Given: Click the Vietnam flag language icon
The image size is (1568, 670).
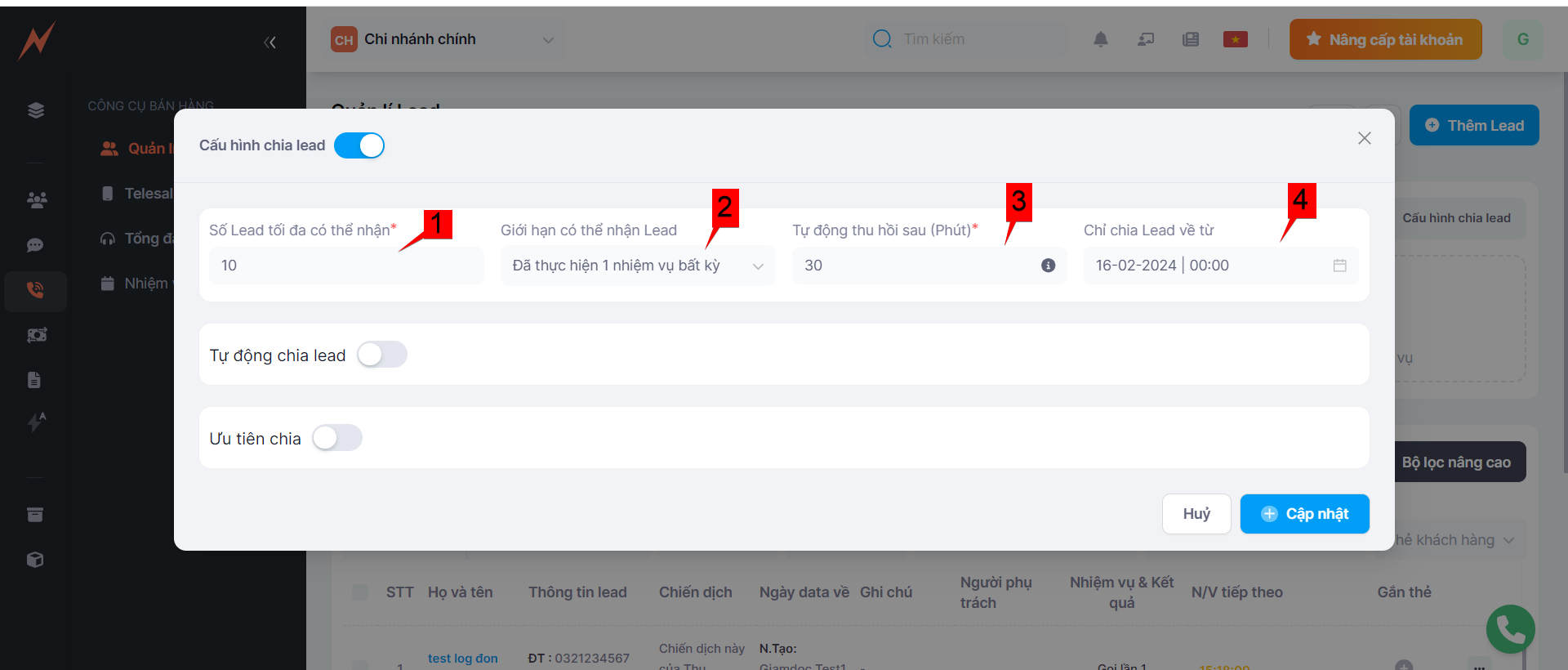Looking at the screenshot, I should point(1235,39).
